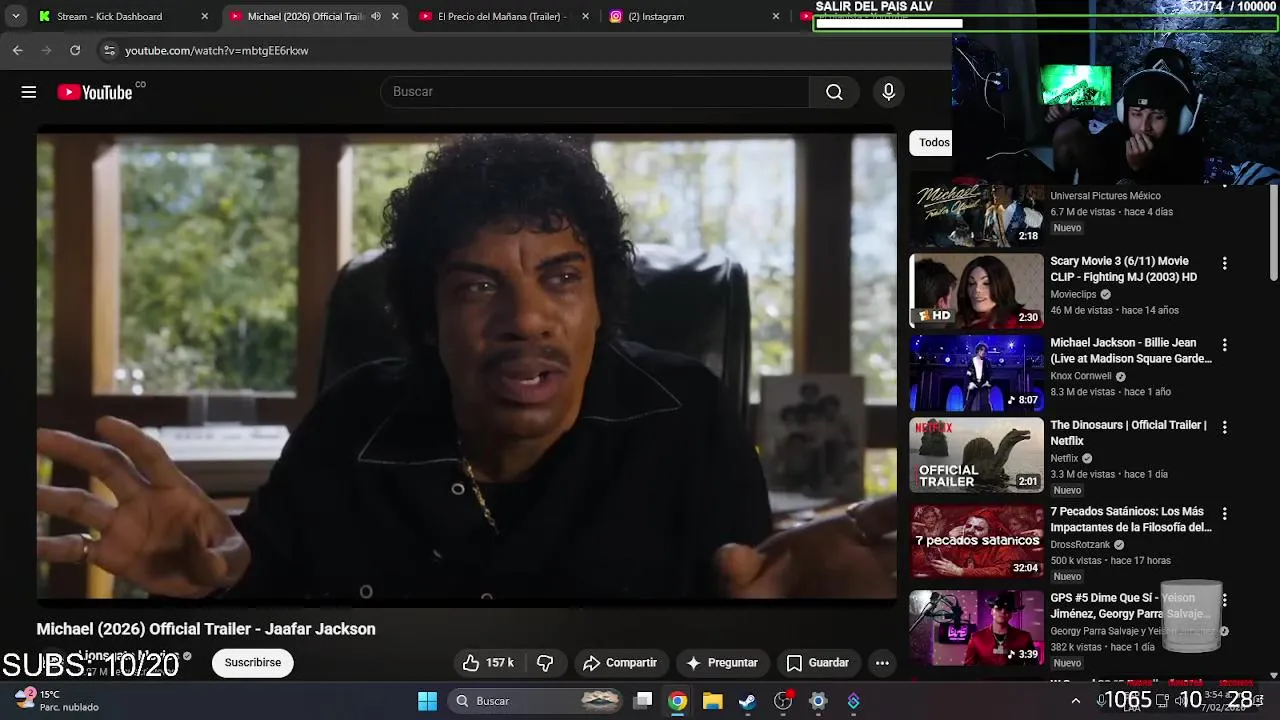Click the video title Michael (2026) Official Trailer
1280x720 pixels.
pos(206,629)
